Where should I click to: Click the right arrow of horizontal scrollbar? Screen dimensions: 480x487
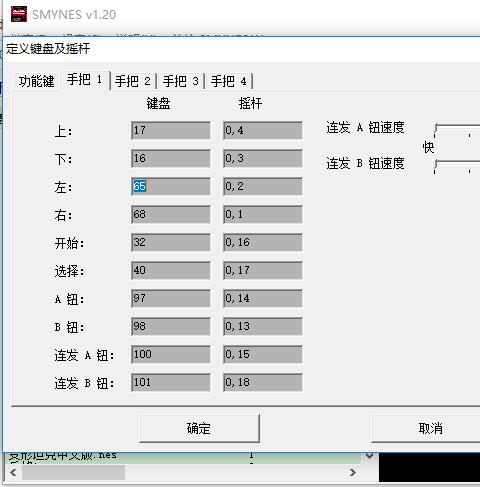click(x=353, y=472)
